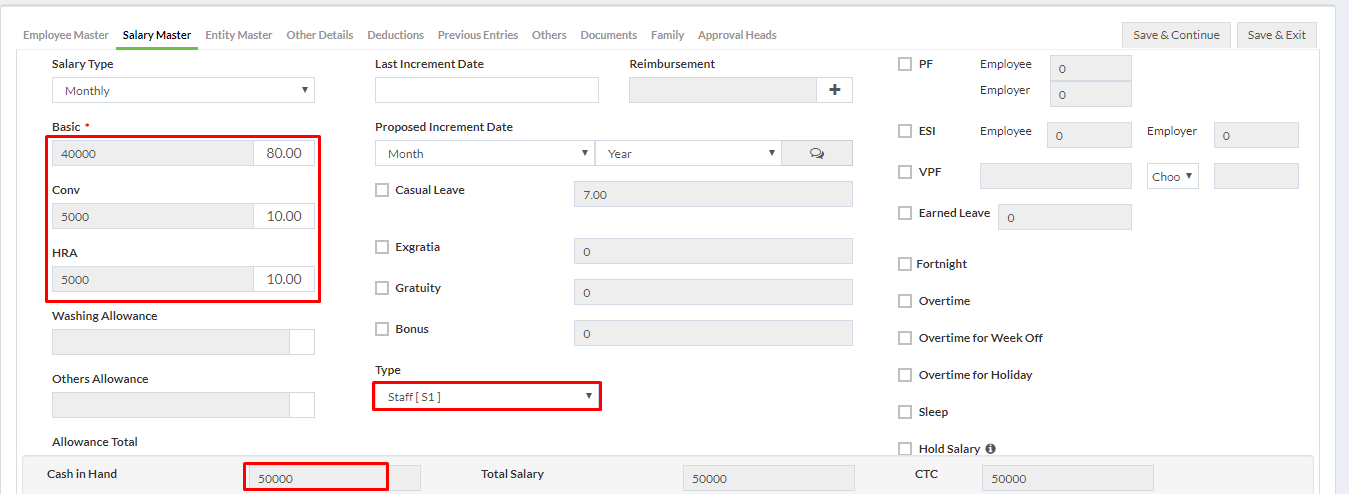Click the HRA percentage field

click(x=284, y=279)
